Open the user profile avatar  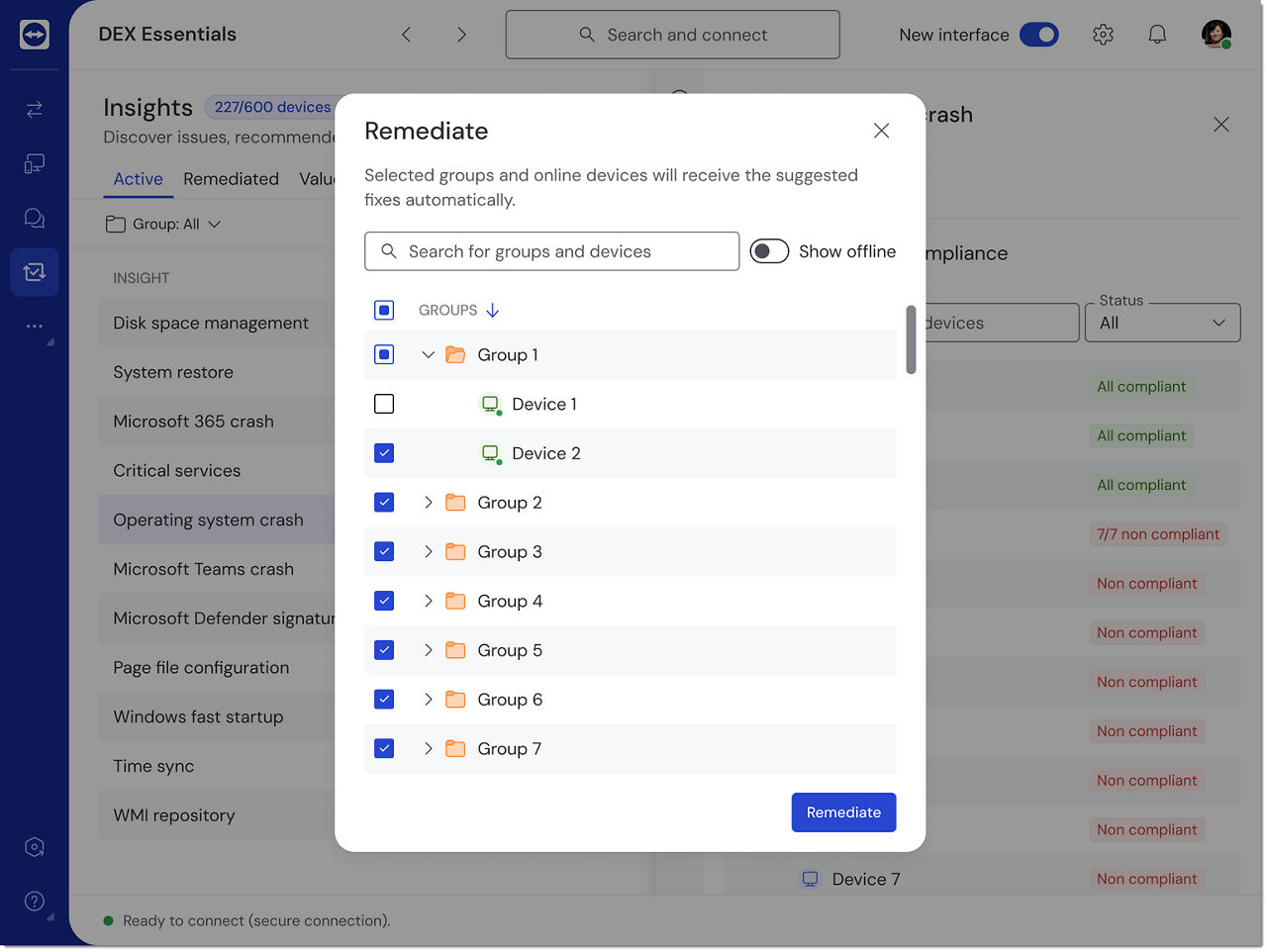coord(1216,35)
